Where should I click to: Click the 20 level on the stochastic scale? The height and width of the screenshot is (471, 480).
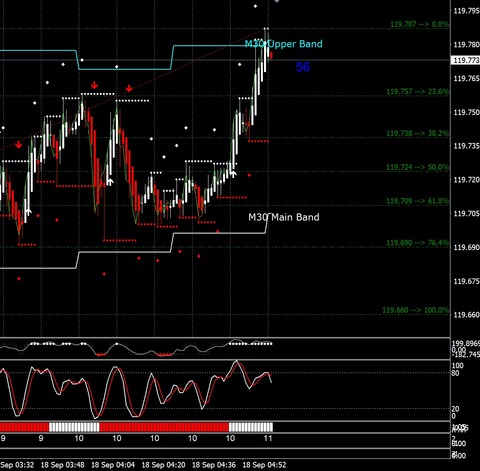455,409
